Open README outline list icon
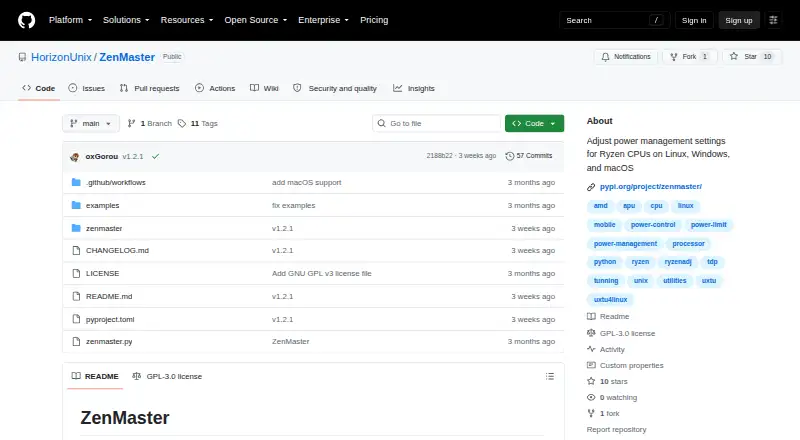The height and width of the screenshot is (440, 800). click(x=549, y=376)
